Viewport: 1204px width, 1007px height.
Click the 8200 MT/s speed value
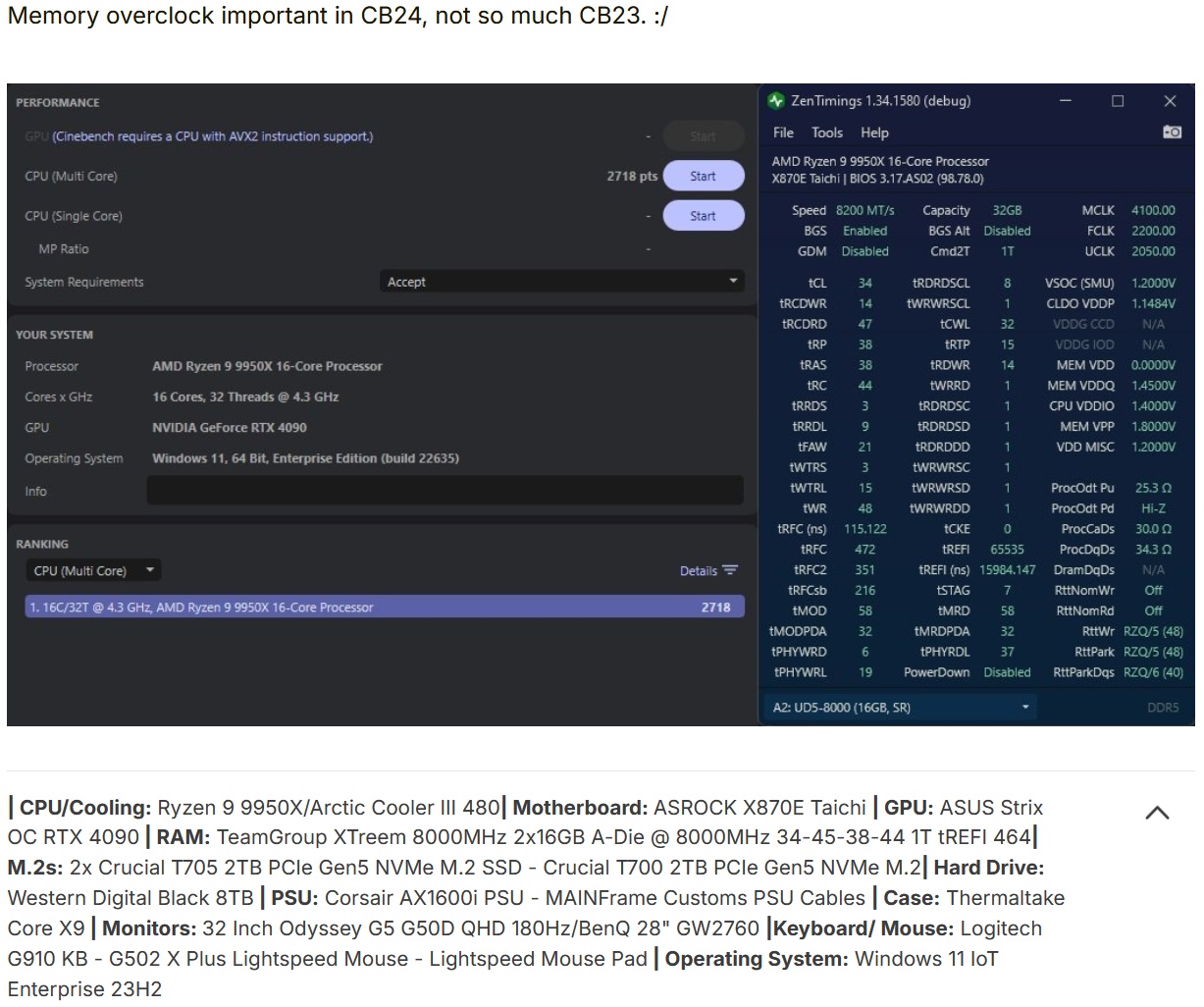click(x=864, y=210)
